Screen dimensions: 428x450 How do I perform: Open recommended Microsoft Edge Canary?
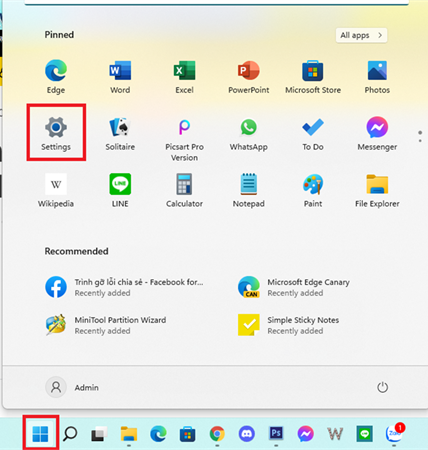click(x=294, y=287)
